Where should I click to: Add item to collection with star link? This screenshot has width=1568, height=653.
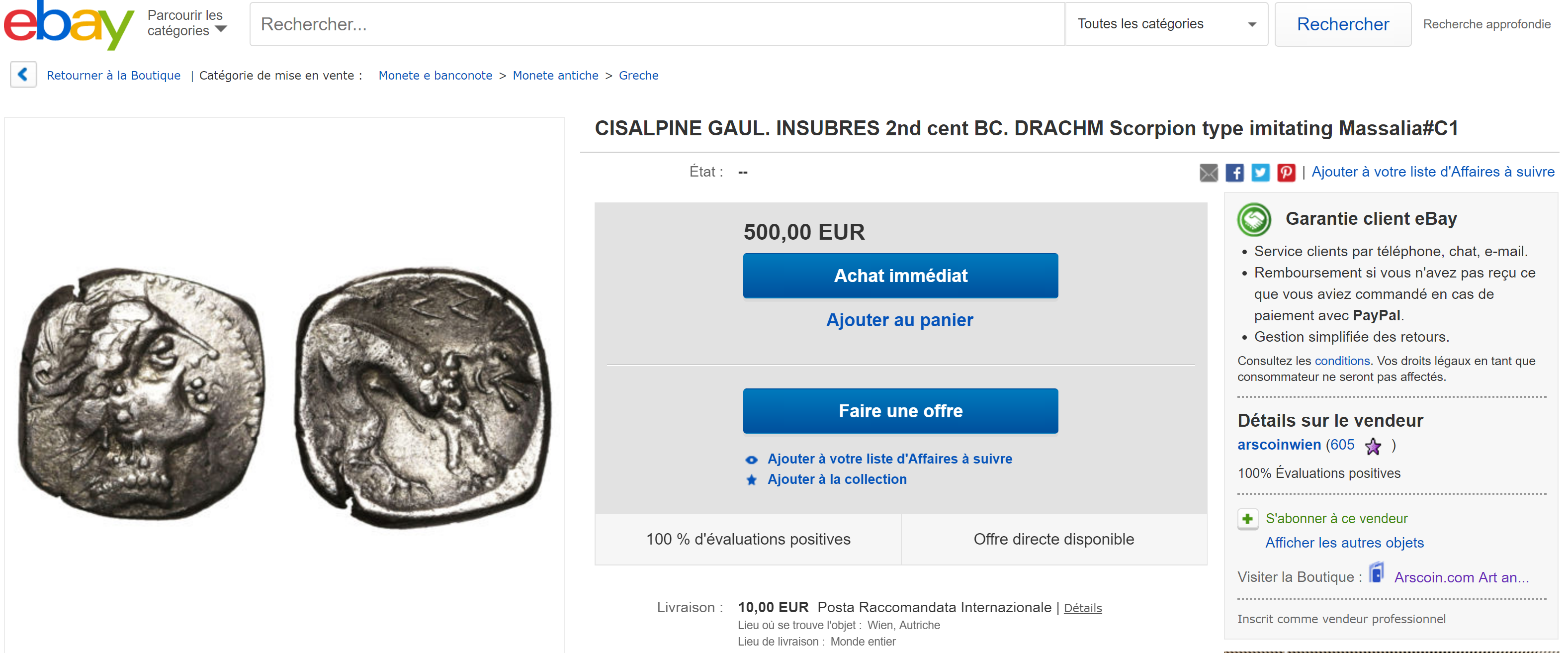pos(836,479)
